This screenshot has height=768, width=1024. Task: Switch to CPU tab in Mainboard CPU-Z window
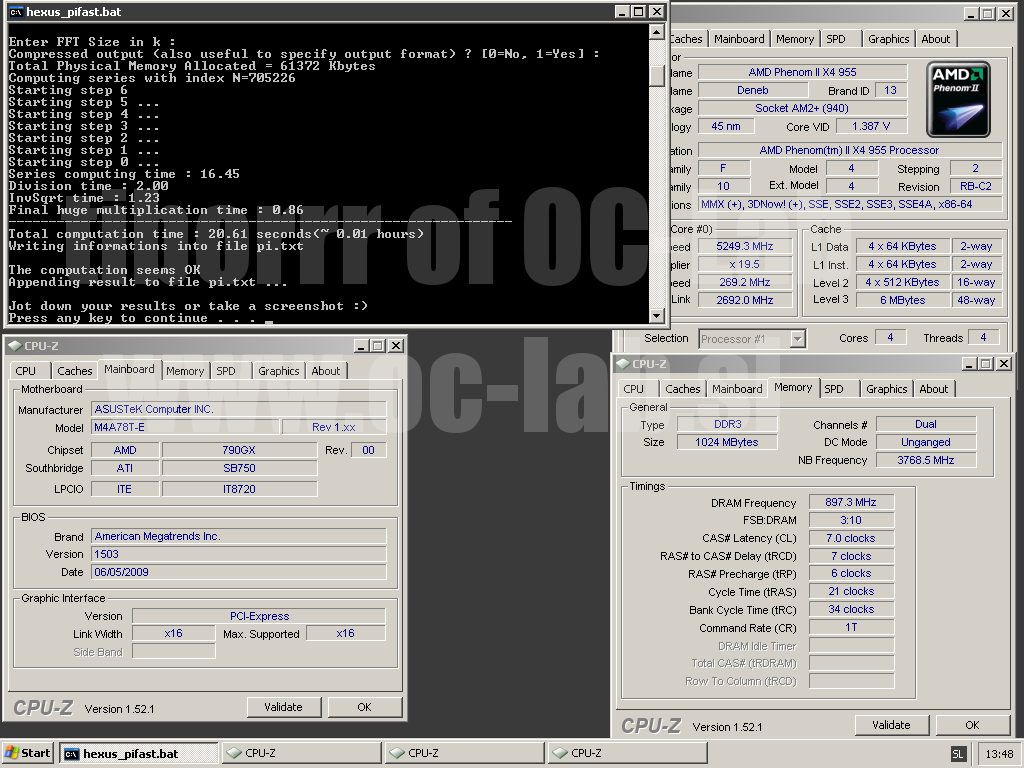tap(25, 371)
